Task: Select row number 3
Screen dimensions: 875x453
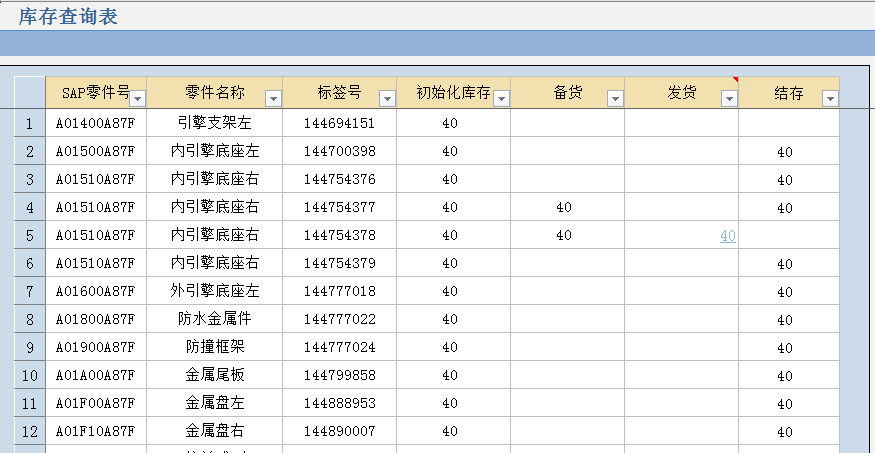Action: (x=30, y=179)
